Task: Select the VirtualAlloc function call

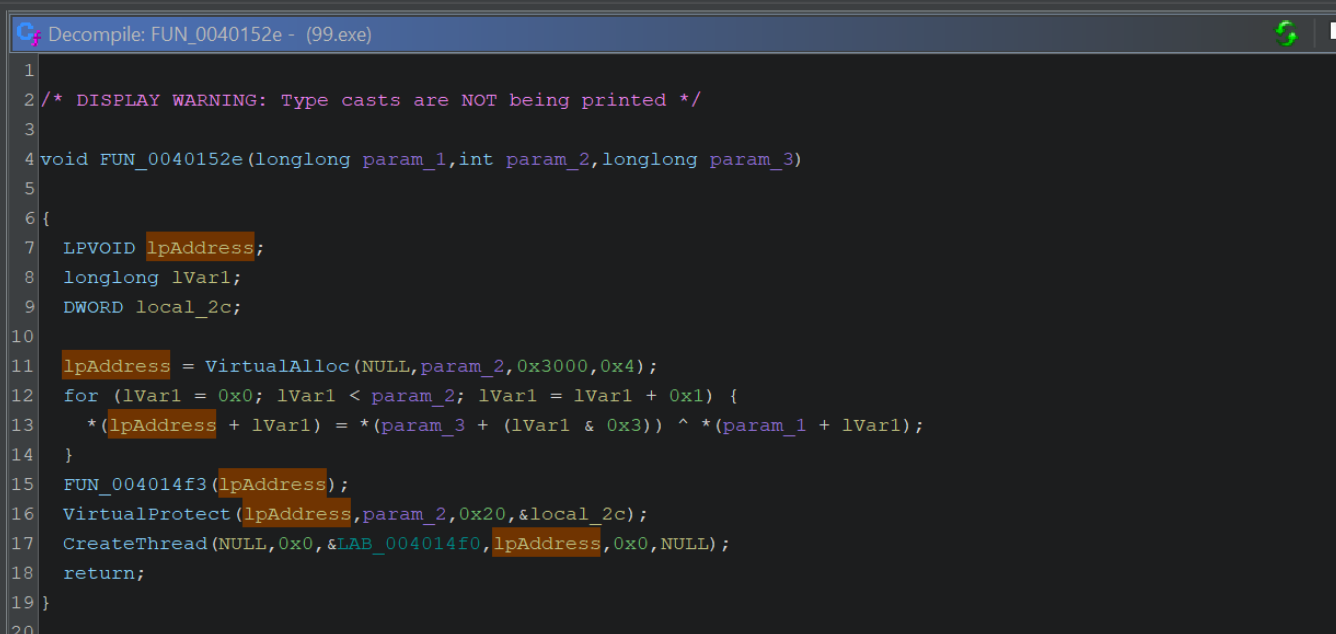Action: (280, 366)
